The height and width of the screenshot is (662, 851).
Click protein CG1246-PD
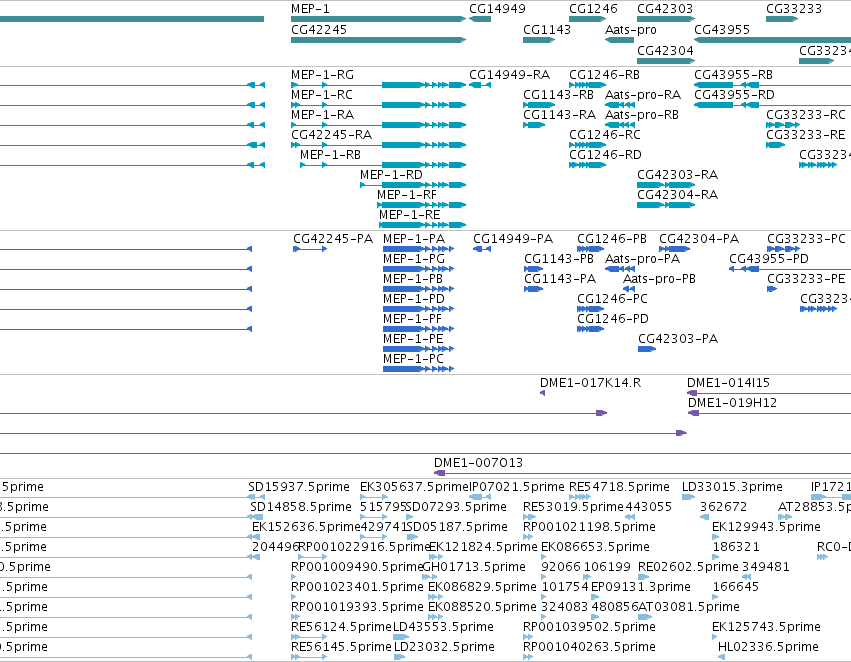[x=613, y=320]
